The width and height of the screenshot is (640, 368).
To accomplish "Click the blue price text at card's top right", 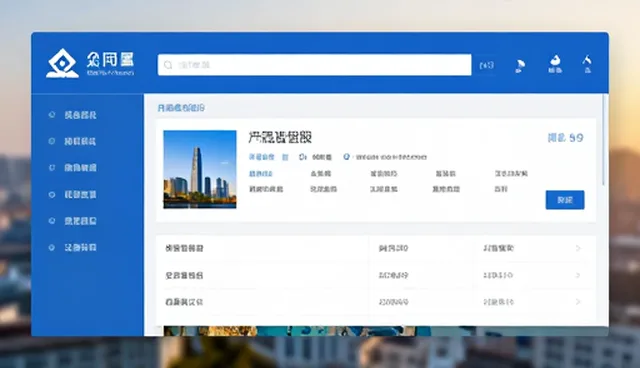I will click(565, 138).
